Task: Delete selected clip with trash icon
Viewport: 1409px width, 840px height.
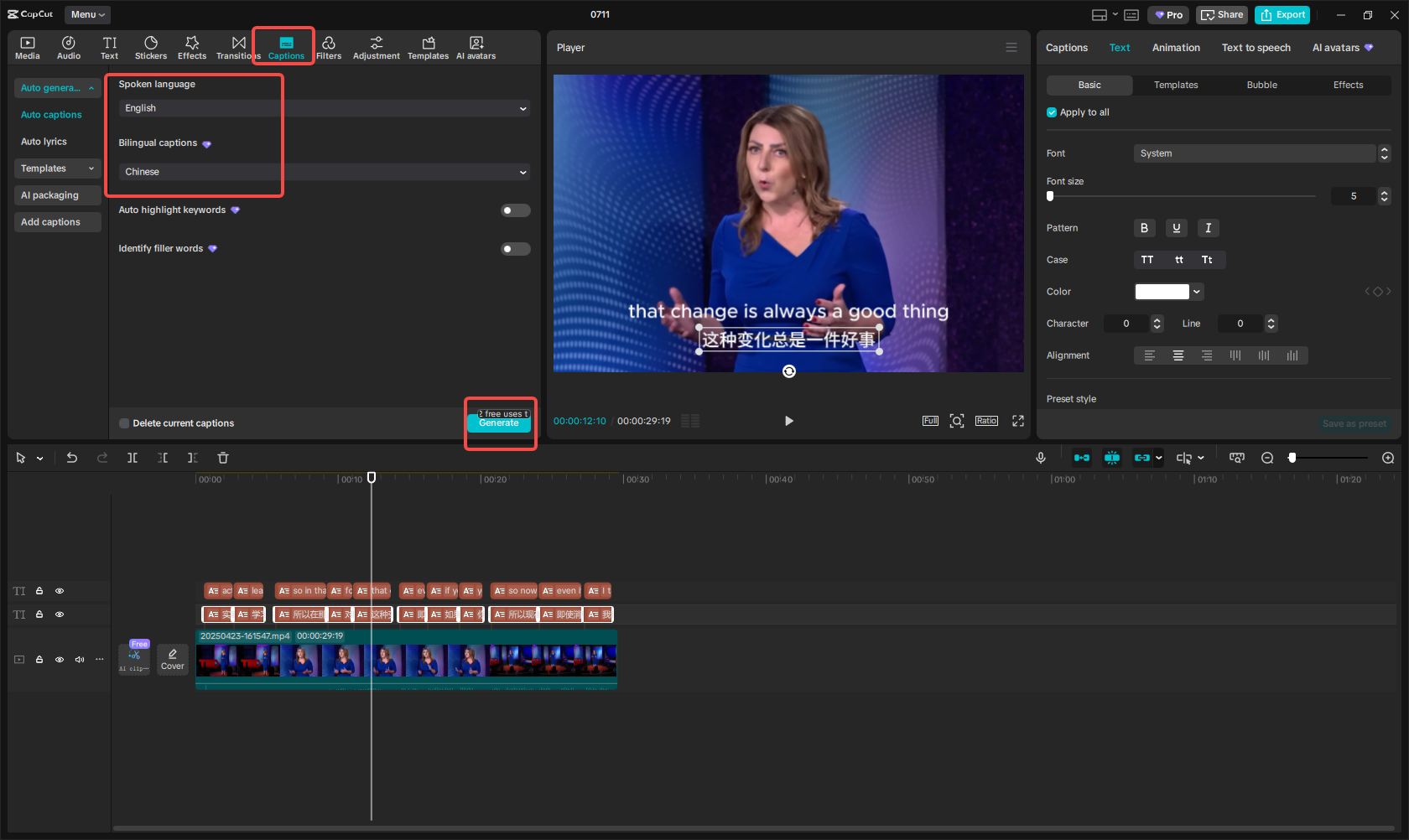Action: 223,458
